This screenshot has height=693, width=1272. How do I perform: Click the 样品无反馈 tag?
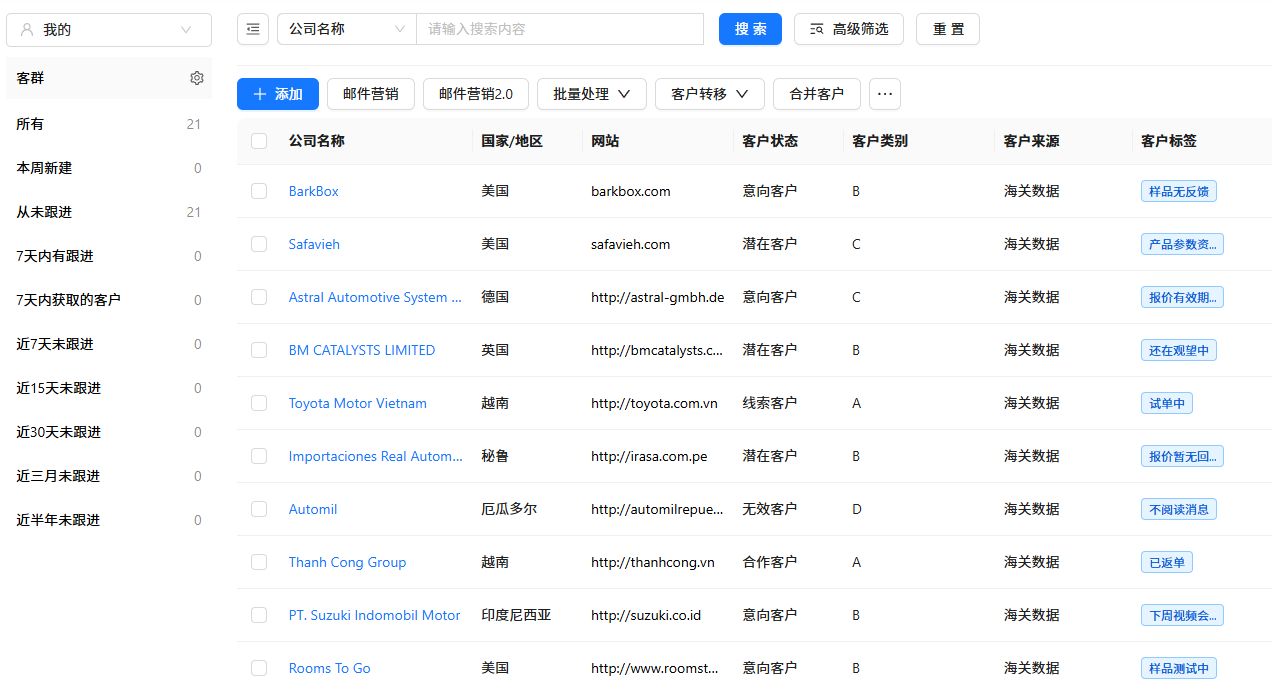[x=1179, y=191]
